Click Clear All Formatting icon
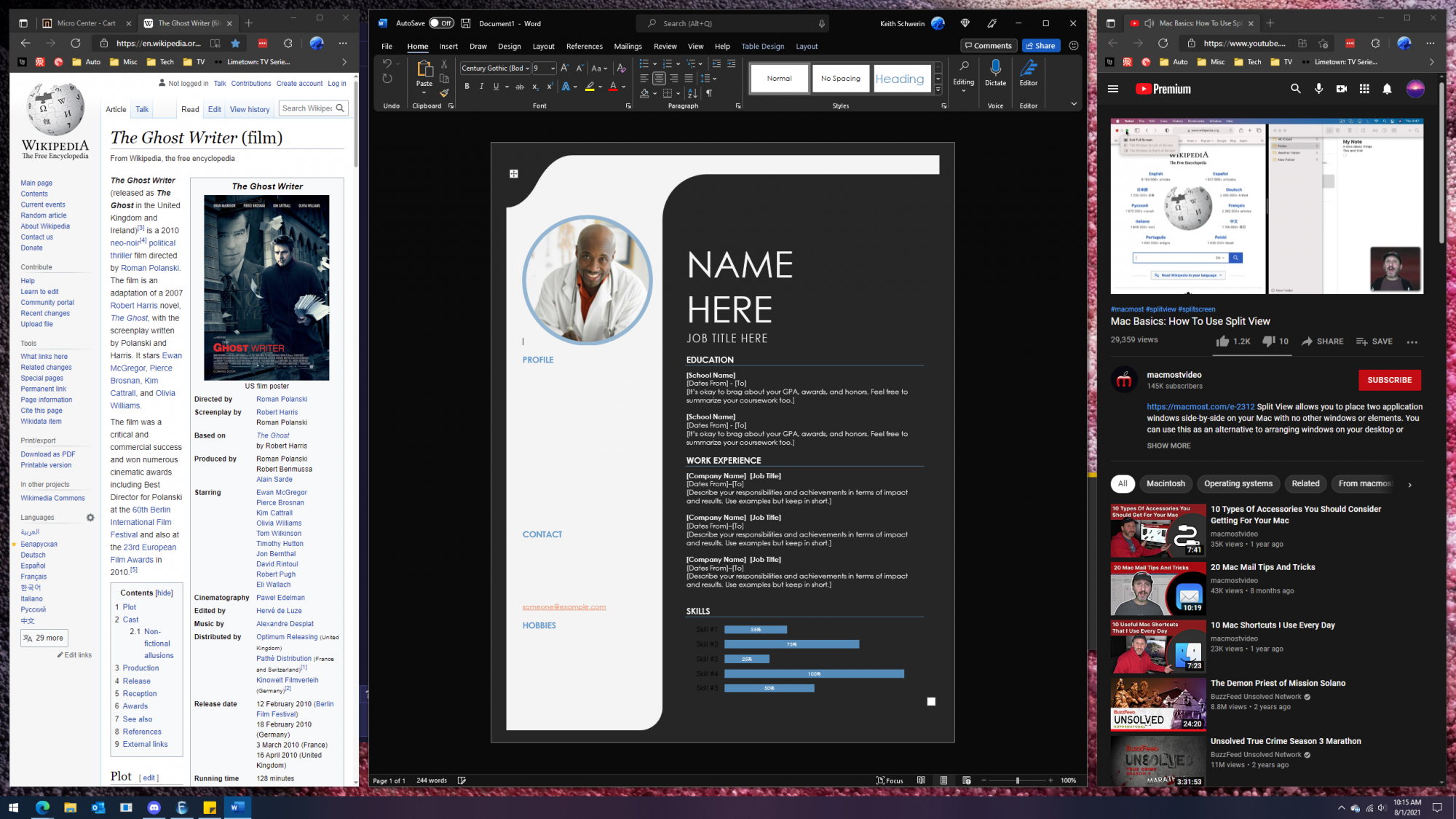This screenshot has height=819, width=1456. pos(621,68)
